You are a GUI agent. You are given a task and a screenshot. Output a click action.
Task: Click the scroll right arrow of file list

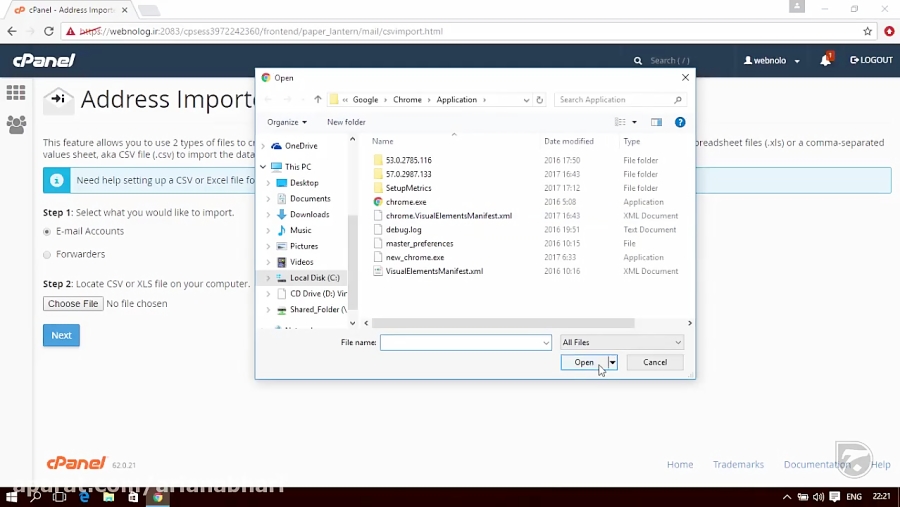click(689, 323)
